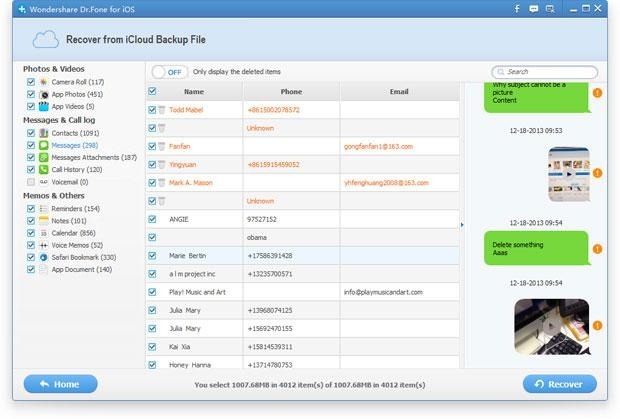Open Notes (101) category

pyautogui.click(x=69, y=221)
